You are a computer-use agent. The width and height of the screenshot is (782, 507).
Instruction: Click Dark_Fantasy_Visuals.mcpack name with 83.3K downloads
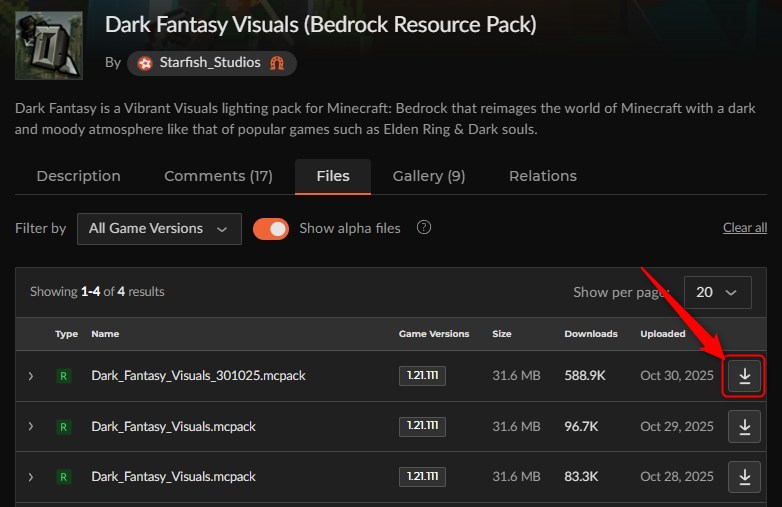[174, 477]
